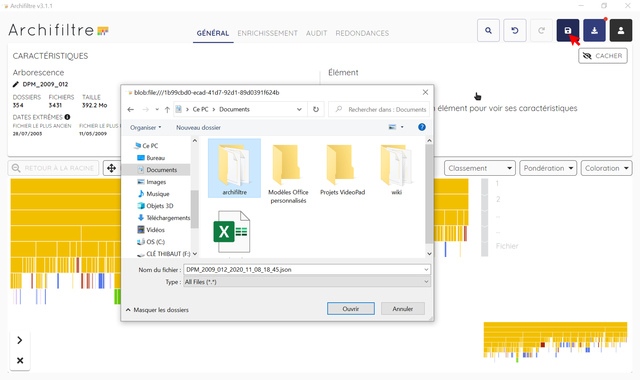Click the info icon next to Dates extrêmes
640x380 pixels.
click(x=67, y=117)
